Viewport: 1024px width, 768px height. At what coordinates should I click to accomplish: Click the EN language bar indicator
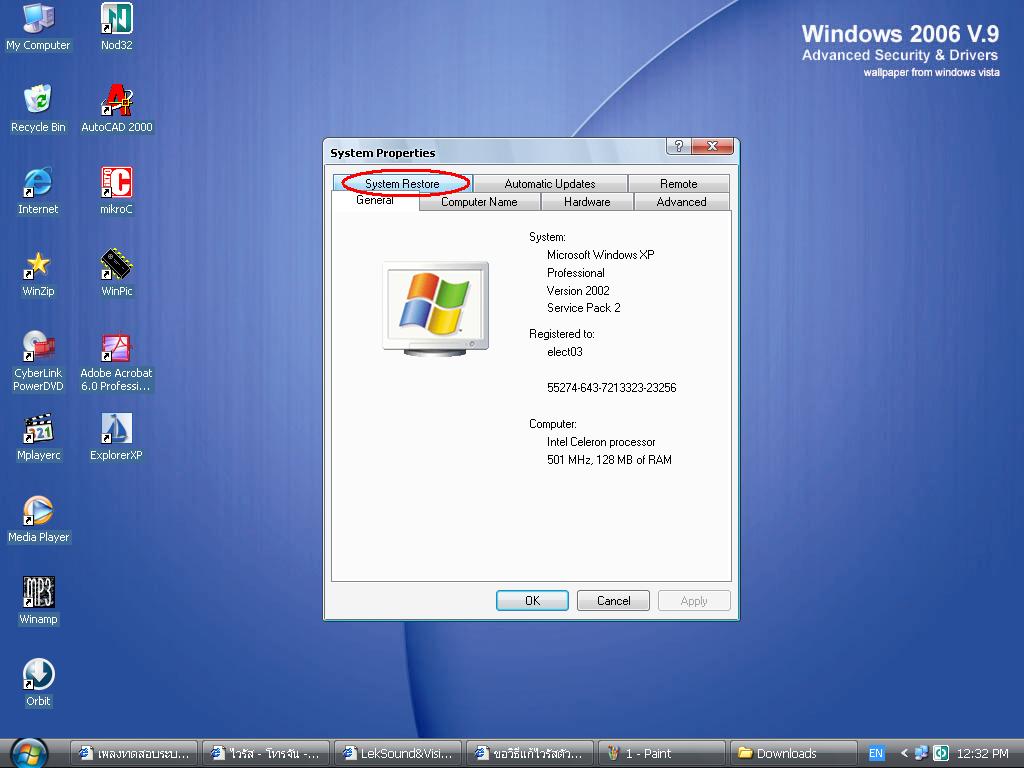point(876,753)
